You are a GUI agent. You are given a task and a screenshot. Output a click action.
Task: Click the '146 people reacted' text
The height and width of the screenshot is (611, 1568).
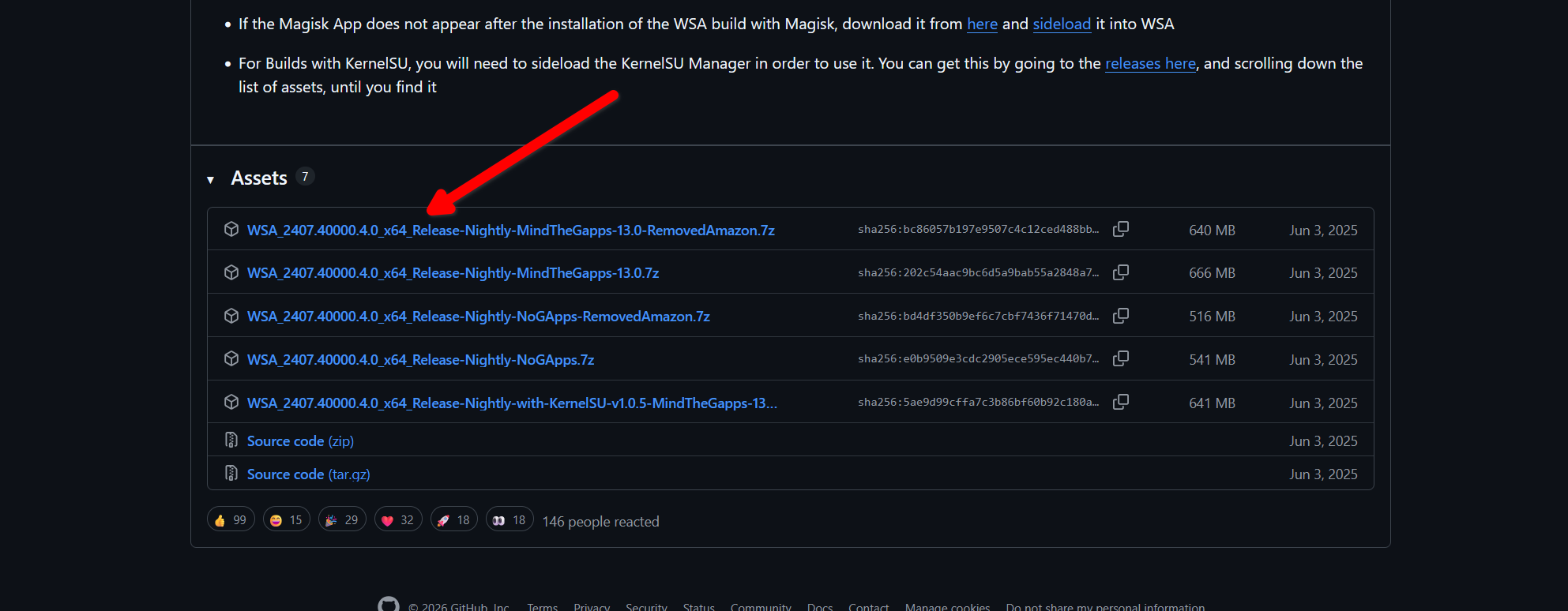(600, 522)
